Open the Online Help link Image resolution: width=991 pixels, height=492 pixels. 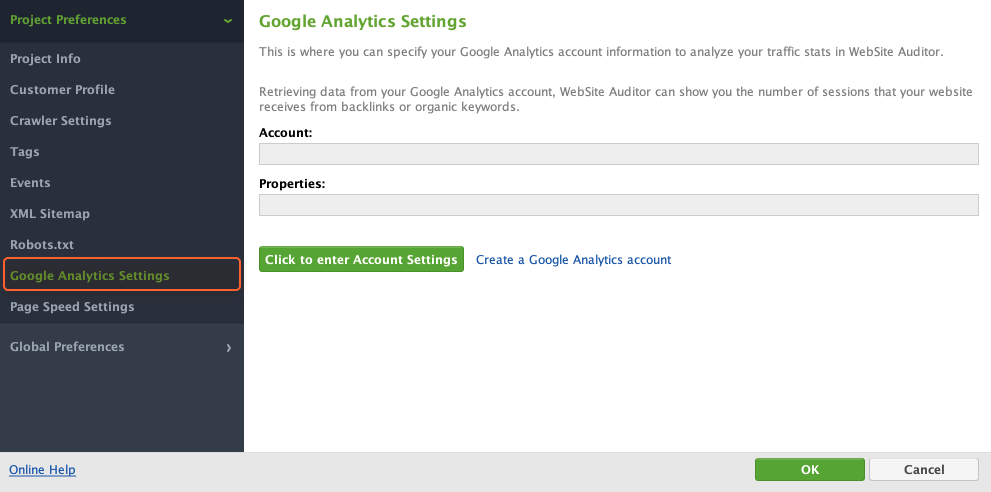42,470
